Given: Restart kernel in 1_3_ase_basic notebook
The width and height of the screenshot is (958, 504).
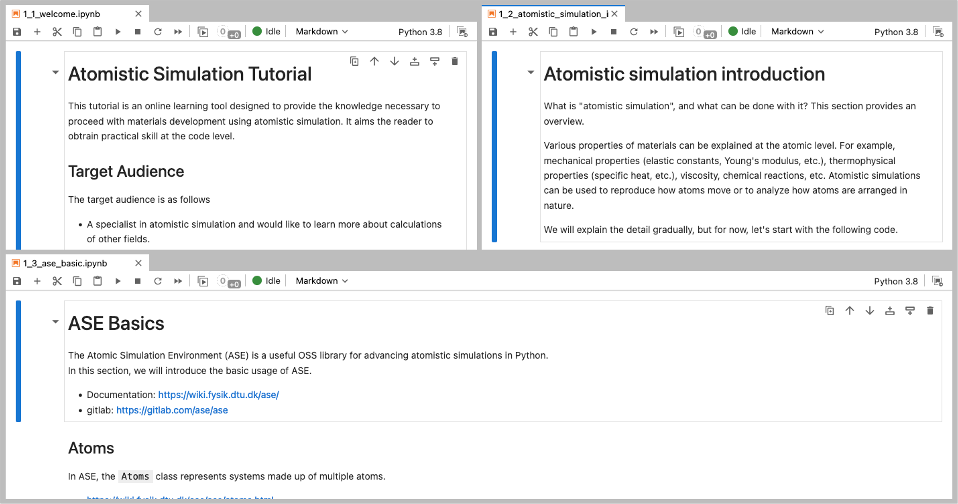Looking at the screenshot, I should tap(158, 282).
